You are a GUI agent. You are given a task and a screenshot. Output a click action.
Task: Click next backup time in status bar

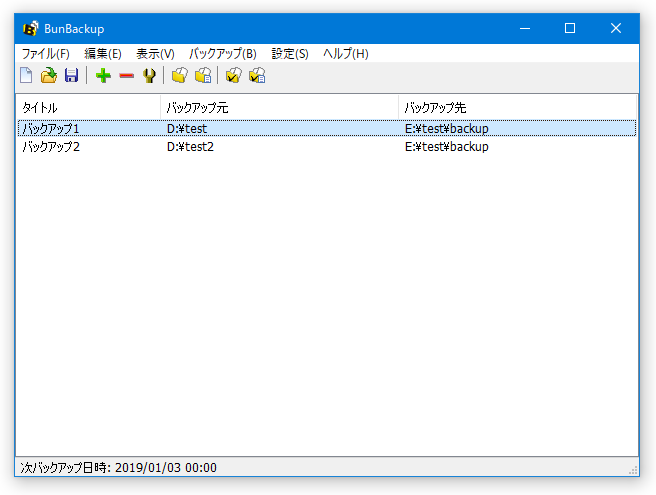(118, 467)
